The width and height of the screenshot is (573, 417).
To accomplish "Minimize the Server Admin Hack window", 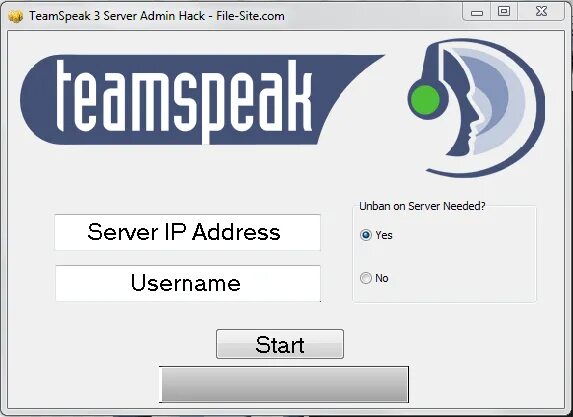I will point(477,12).
